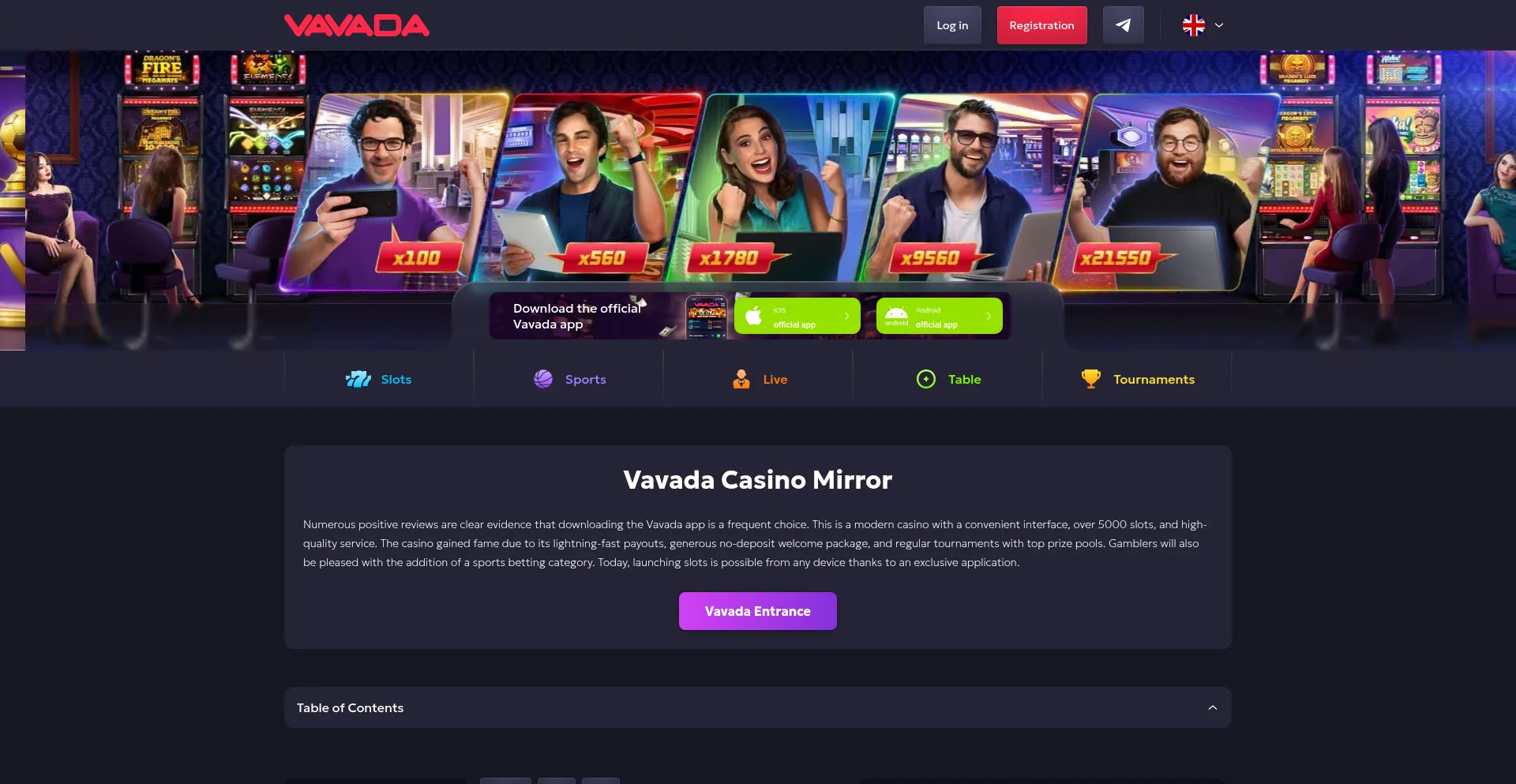Open the Tournaments tab
The height and width of the screenshot is (784, 1516).
pyautogui.click(x=1137, y=379)
